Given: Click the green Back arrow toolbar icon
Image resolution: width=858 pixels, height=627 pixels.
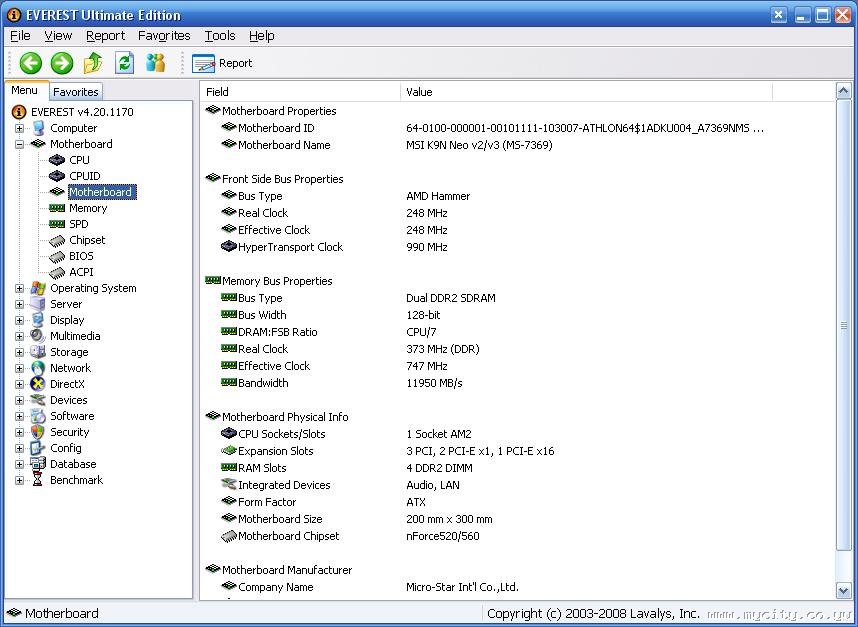Looking at the screenshot, I should click(x=31, y=63).
